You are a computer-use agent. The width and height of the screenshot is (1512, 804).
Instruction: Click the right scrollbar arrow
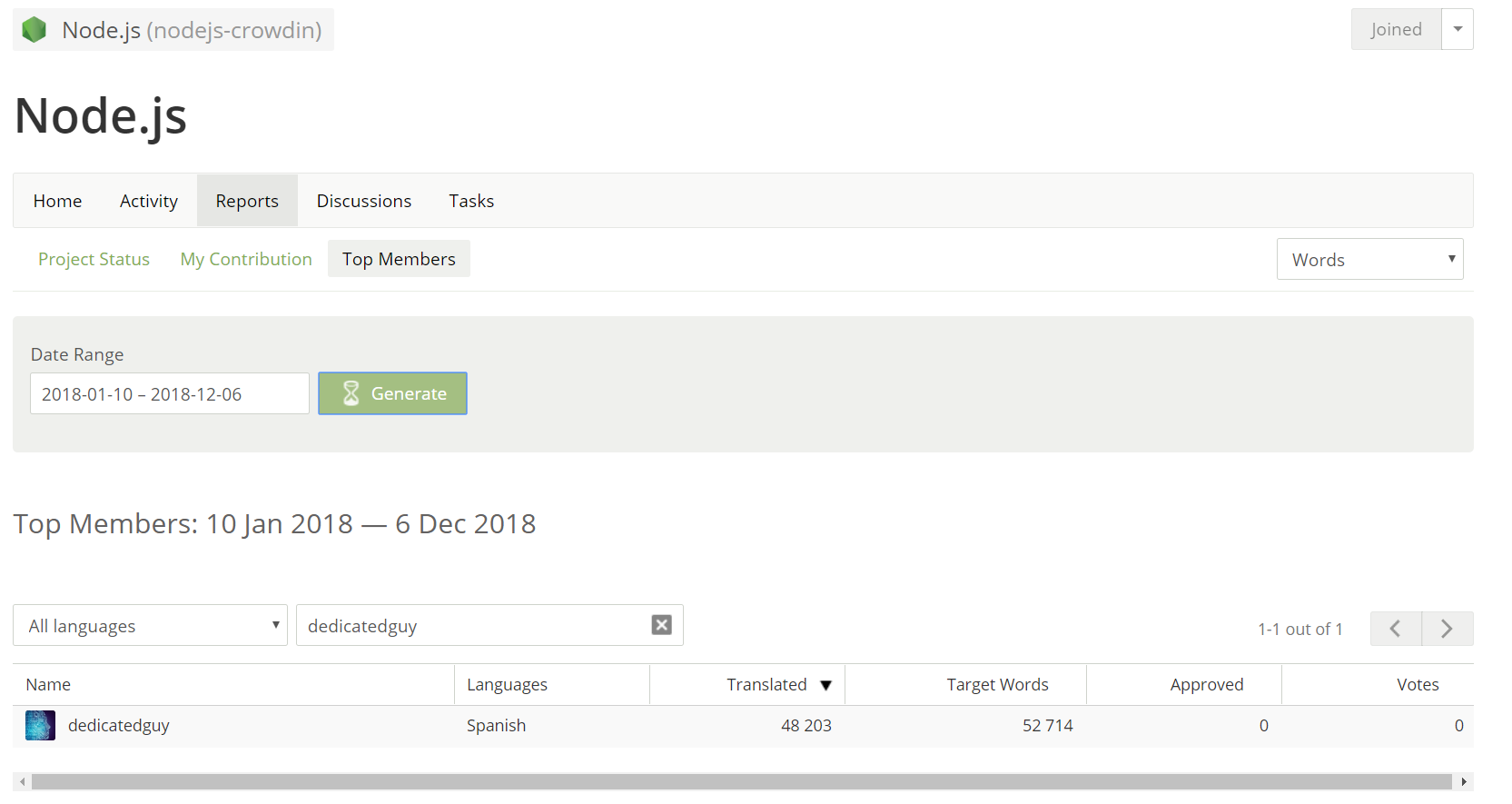point(1464,782)
